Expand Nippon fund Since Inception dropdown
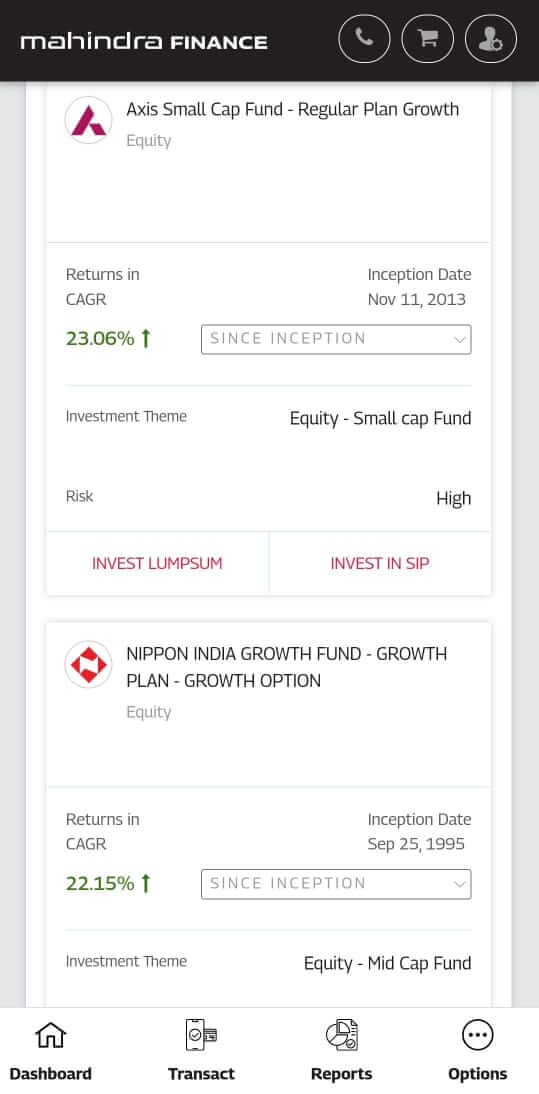 coord(336,884)
